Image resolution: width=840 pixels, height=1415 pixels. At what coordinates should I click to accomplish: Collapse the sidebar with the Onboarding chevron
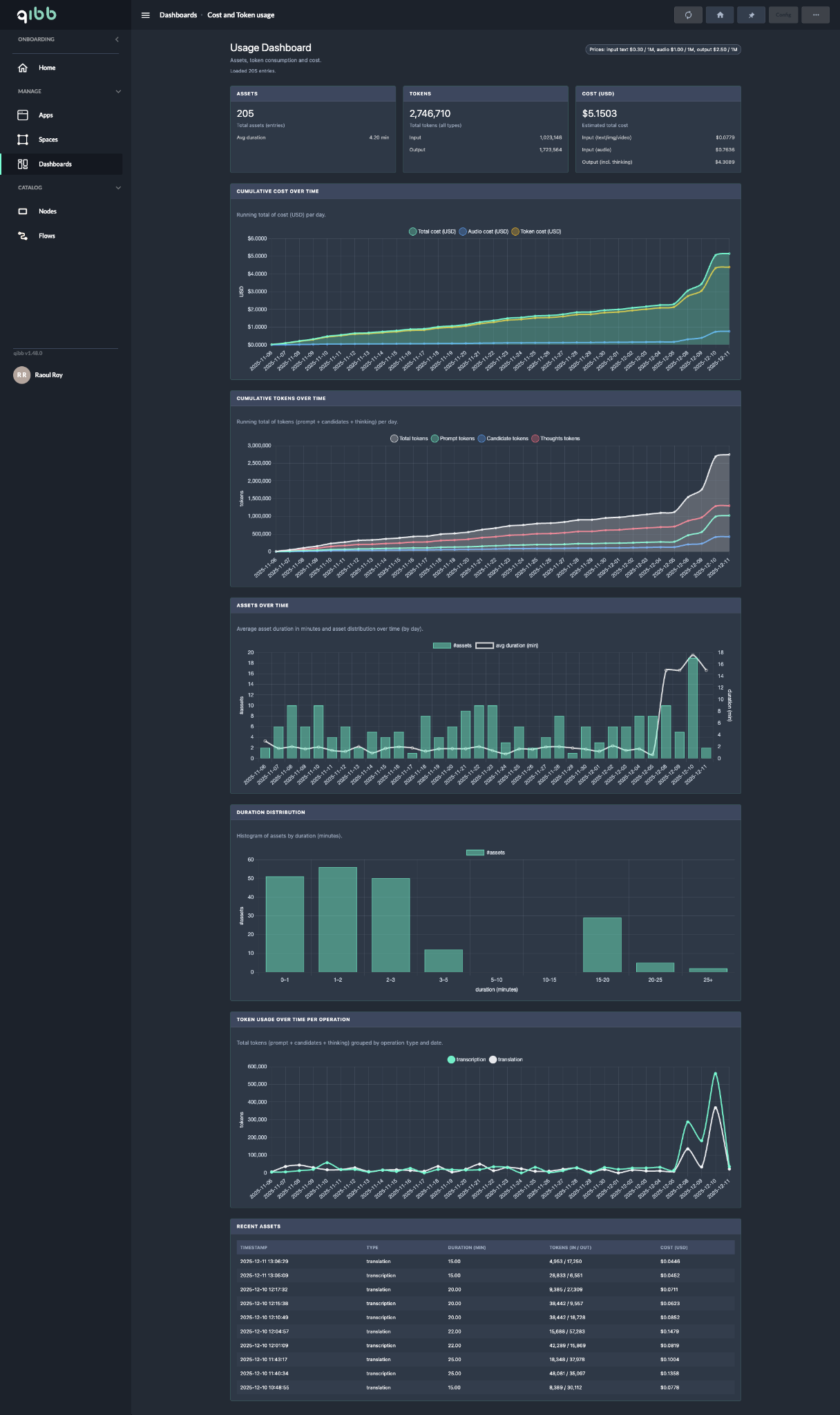coord(117,39)
